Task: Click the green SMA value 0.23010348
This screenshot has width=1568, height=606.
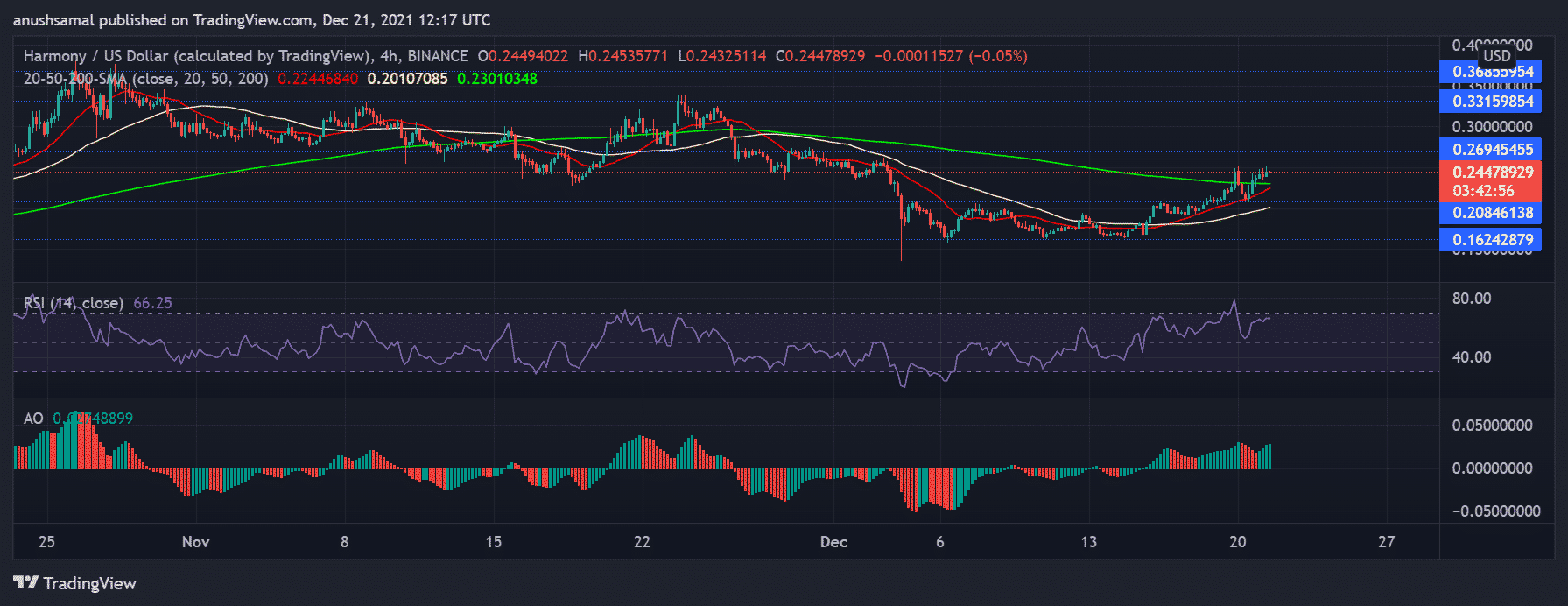Action: click(497, 79)
